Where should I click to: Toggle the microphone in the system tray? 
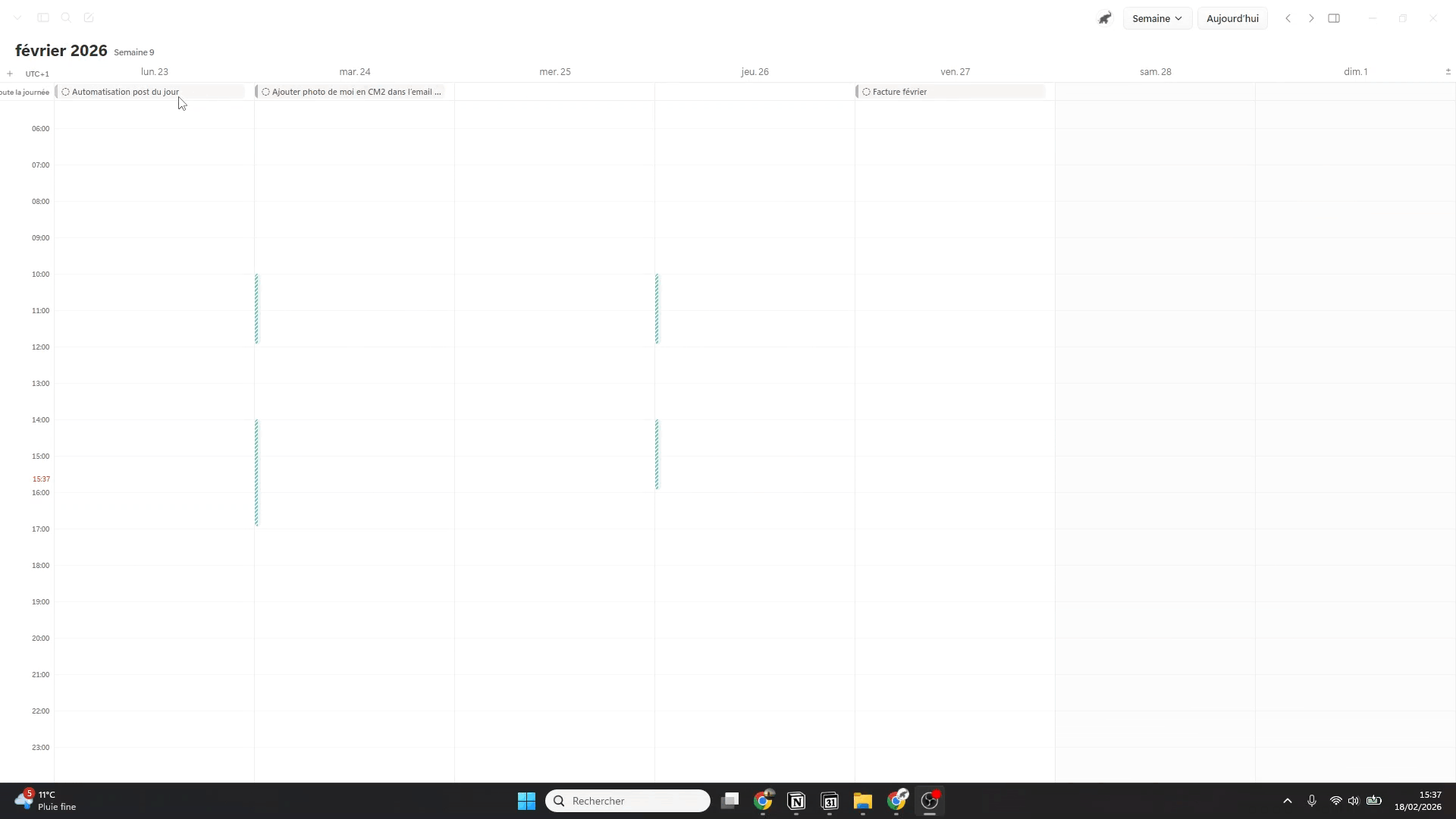1312,801
